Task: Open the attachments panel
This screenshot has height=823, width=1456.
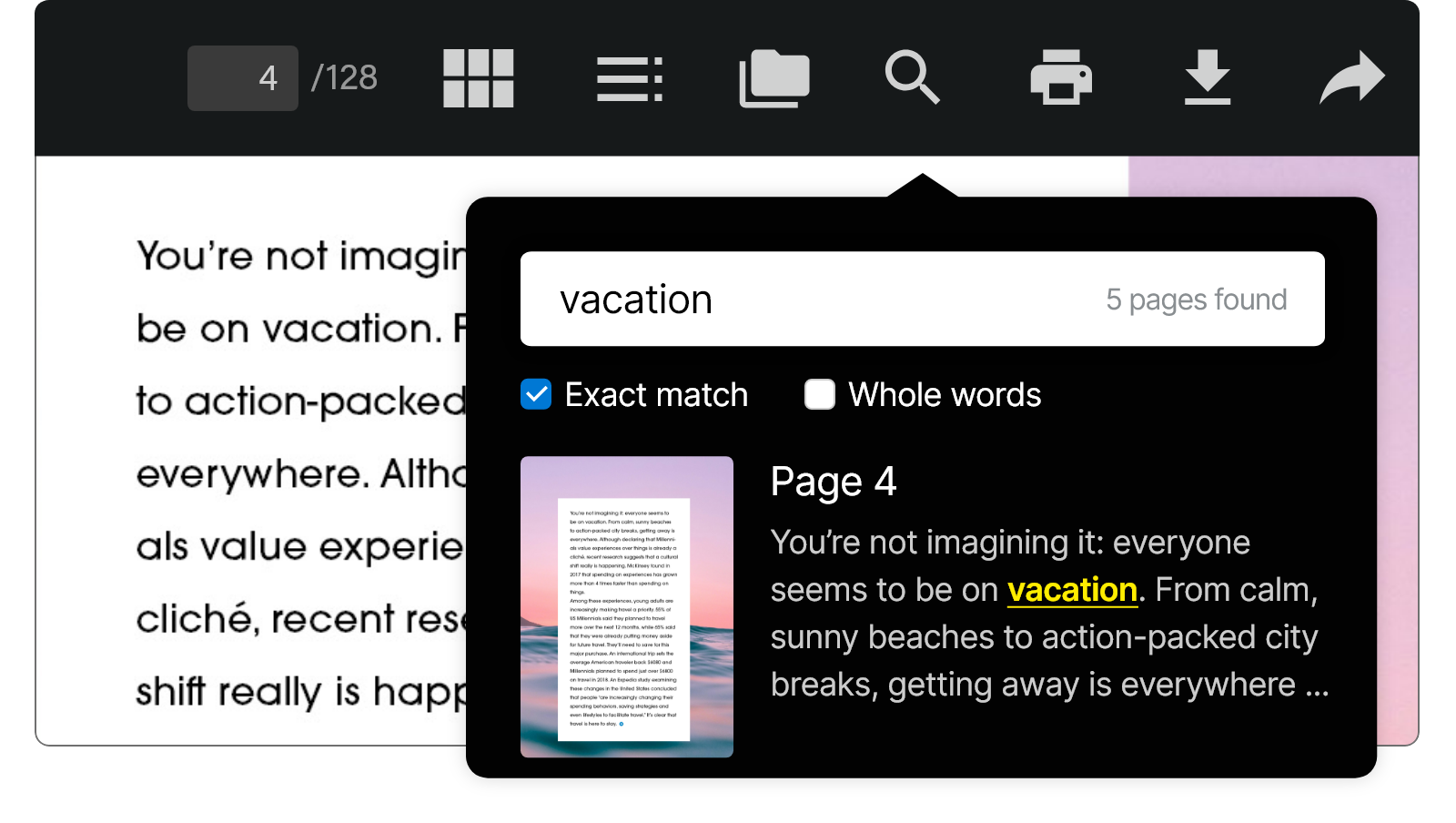Action: click(x=772, y=79)
